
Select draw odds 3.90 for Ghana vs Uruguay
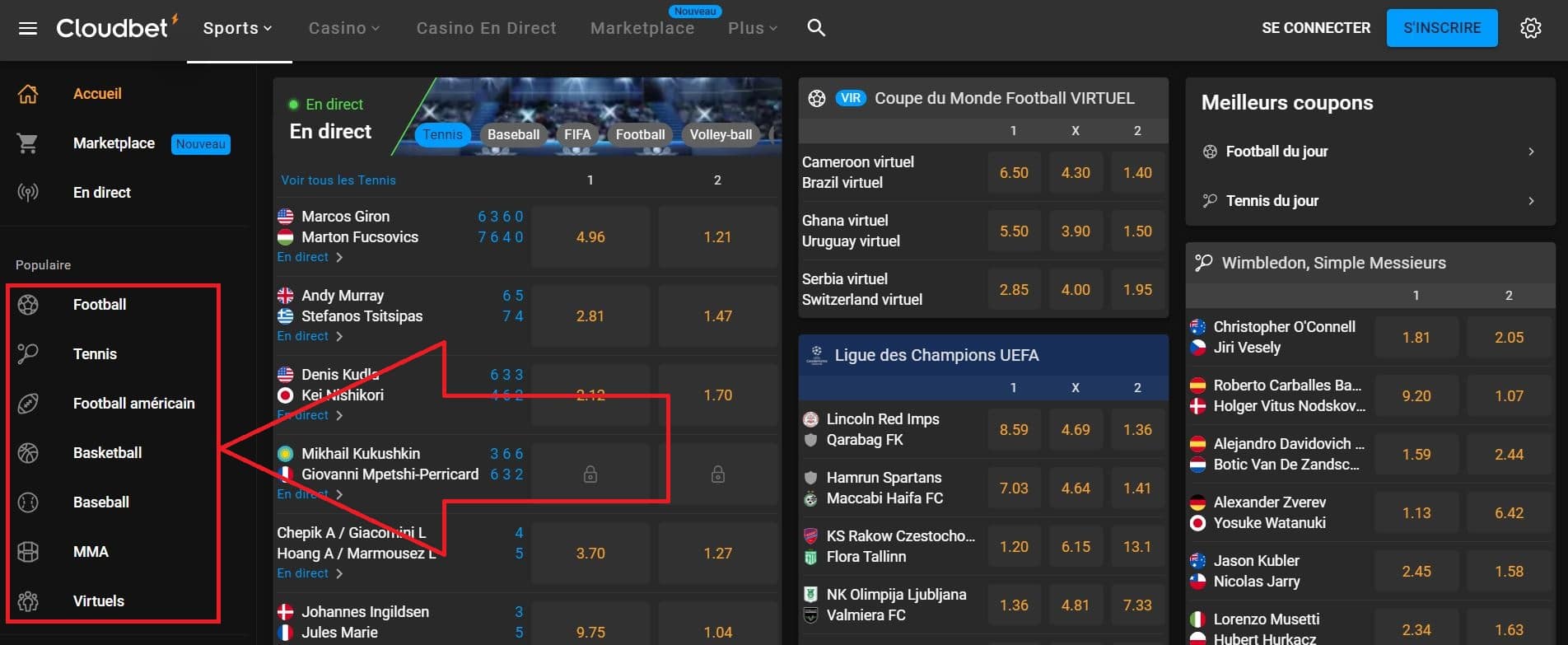tap(1076, 231)
